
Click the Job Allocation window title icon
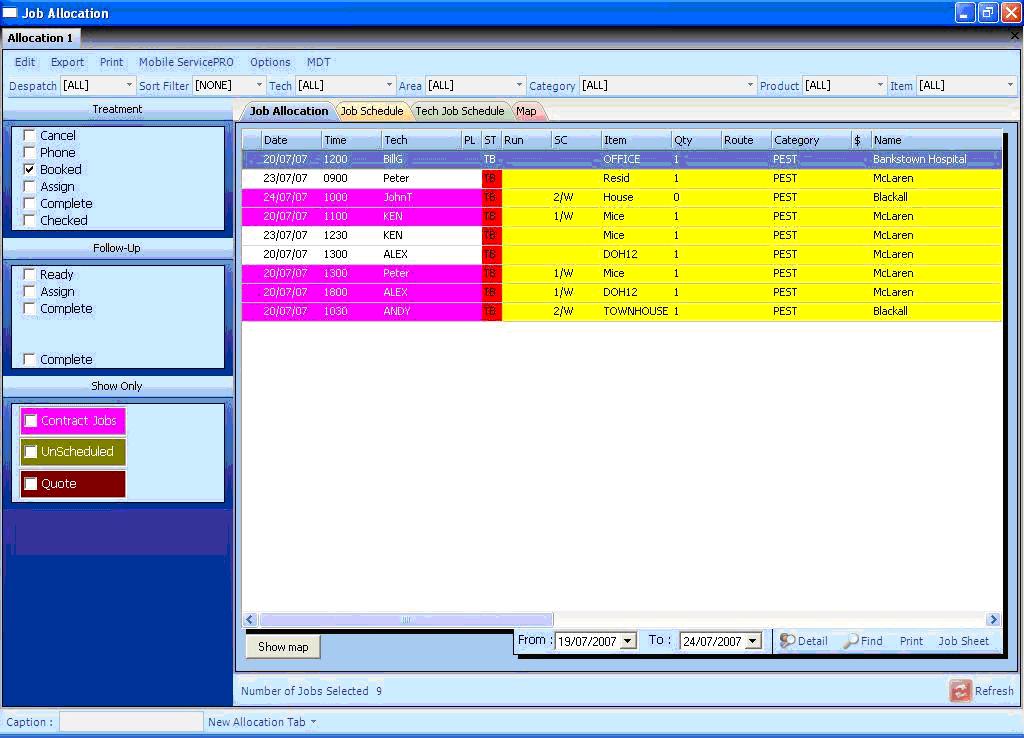10,13
